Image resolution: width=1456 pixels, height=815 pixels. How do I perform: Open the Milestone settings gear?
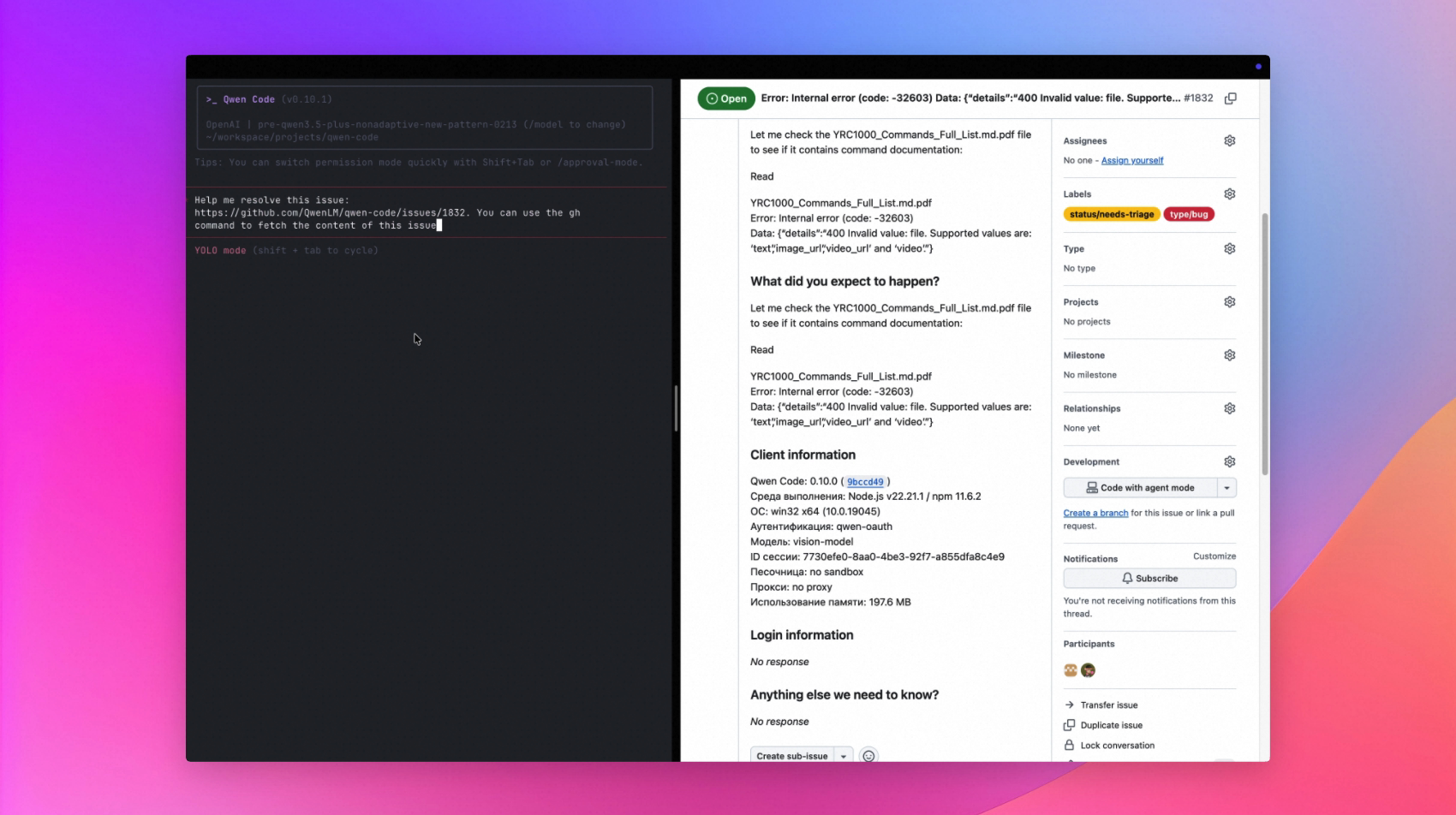[1230, 354]
